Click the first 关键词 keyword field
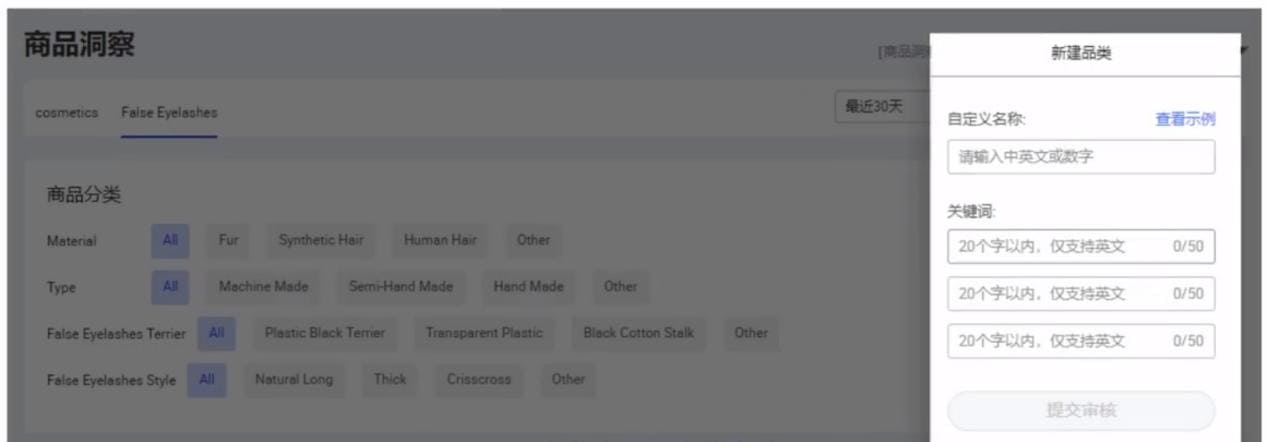This screenshot has width=1267, height=442. click(1081, 246)
